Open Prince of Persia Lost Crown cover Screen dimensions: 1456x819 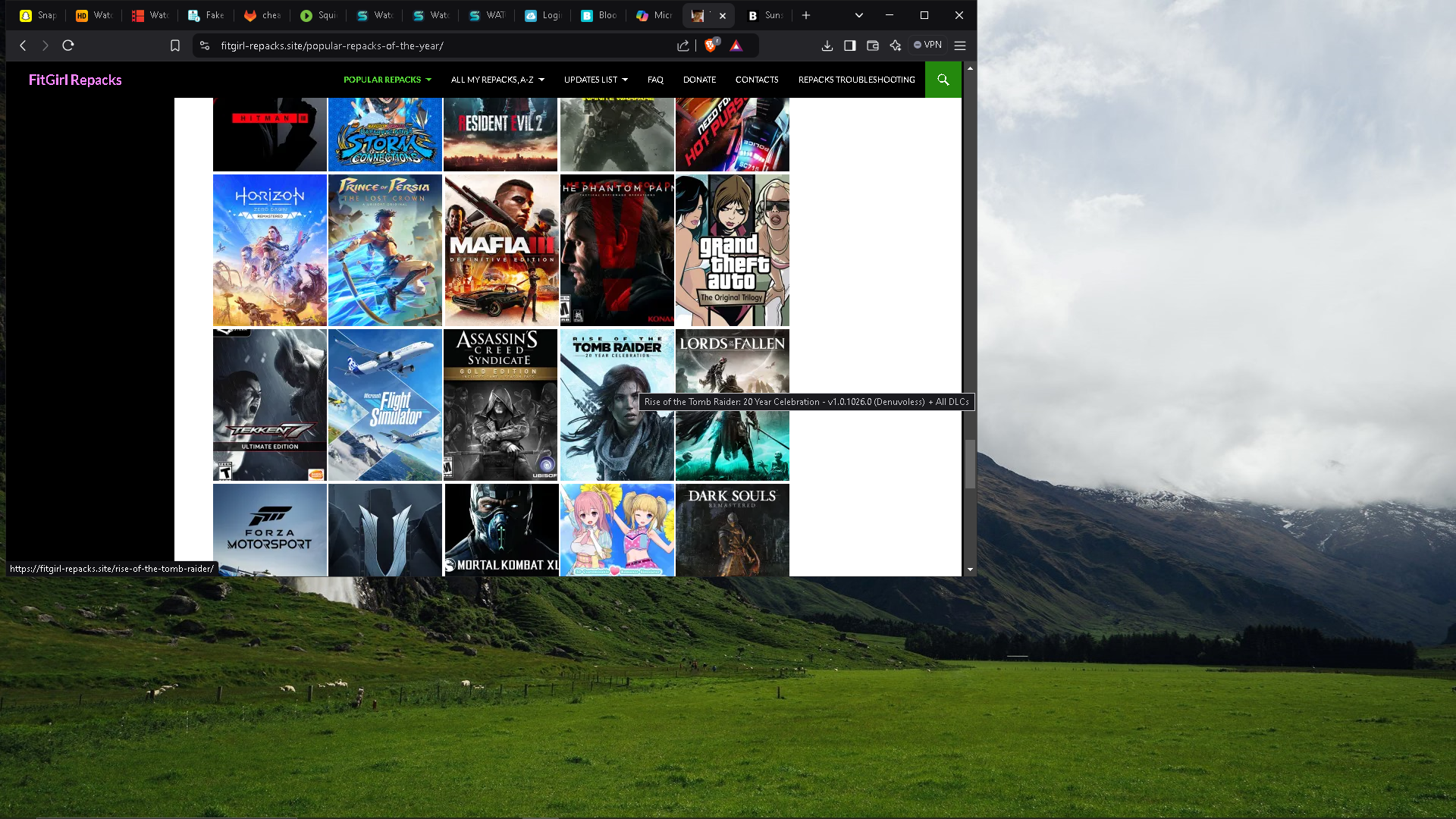[x=385, y=250]
